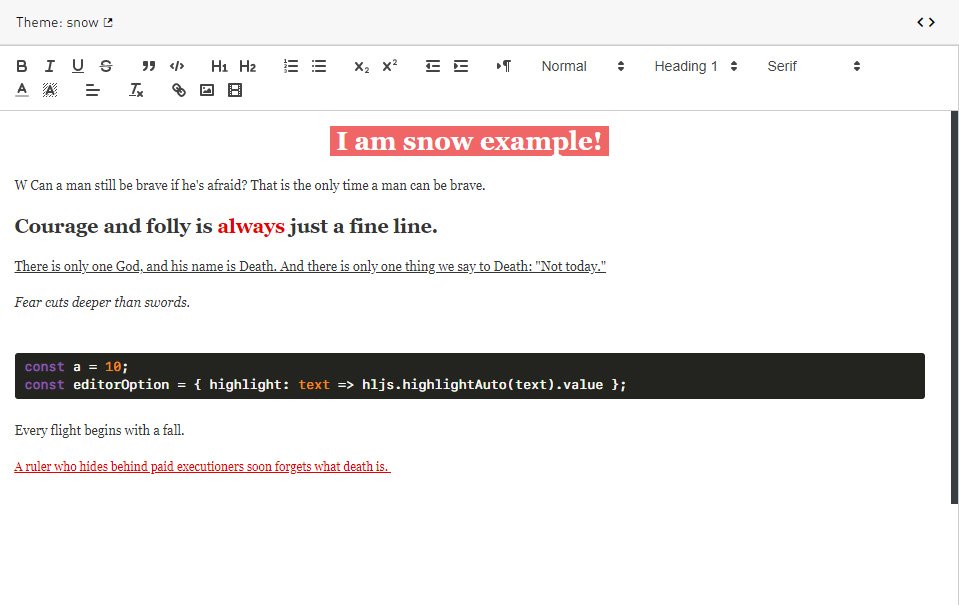This screenshot has height=605, width=959.
Task: Toggle strikethrough formatting
Action: pos(106,66)
